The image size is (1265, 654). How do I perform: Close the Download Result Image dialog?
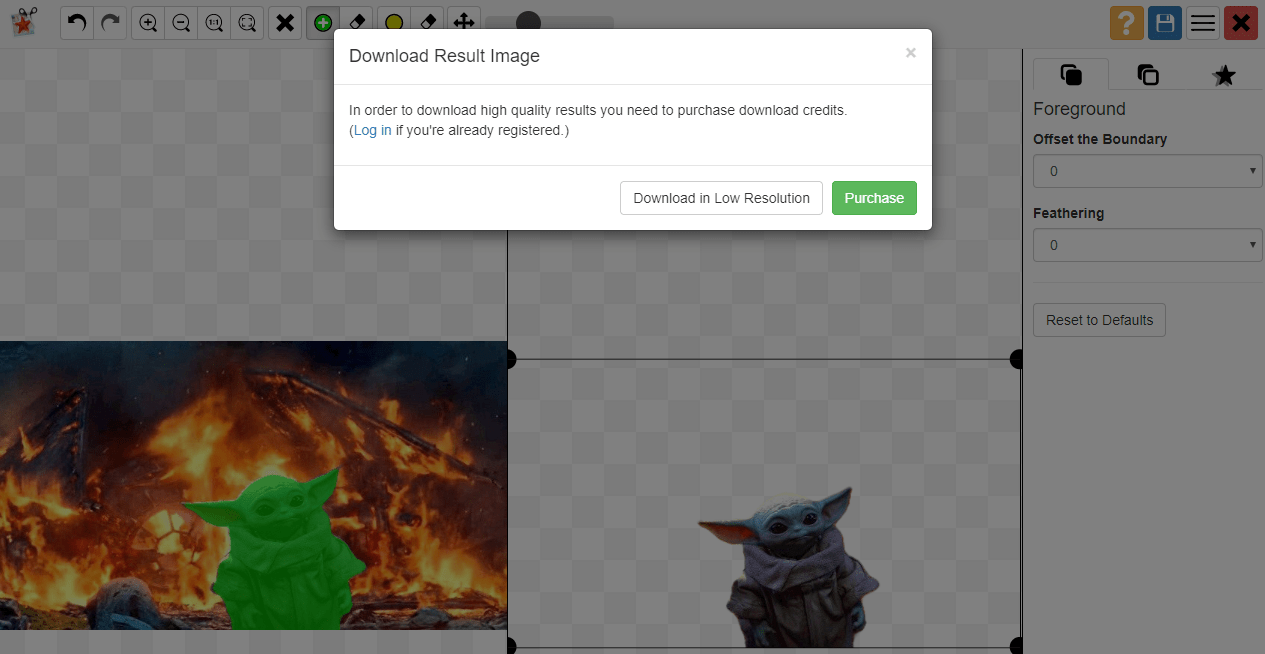[x=910, y=53]
